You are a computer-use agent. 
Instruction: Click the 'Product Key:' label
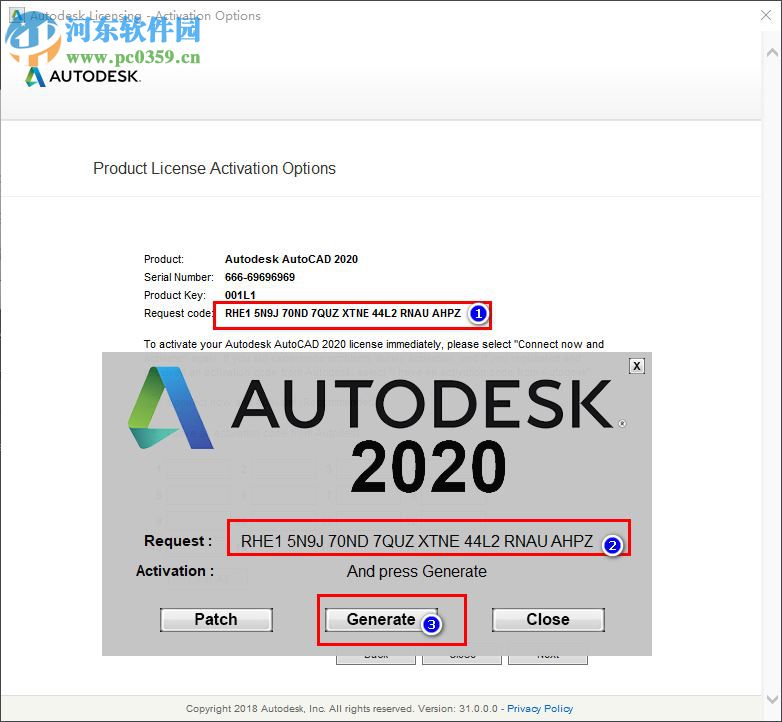[x=175, y=295]
